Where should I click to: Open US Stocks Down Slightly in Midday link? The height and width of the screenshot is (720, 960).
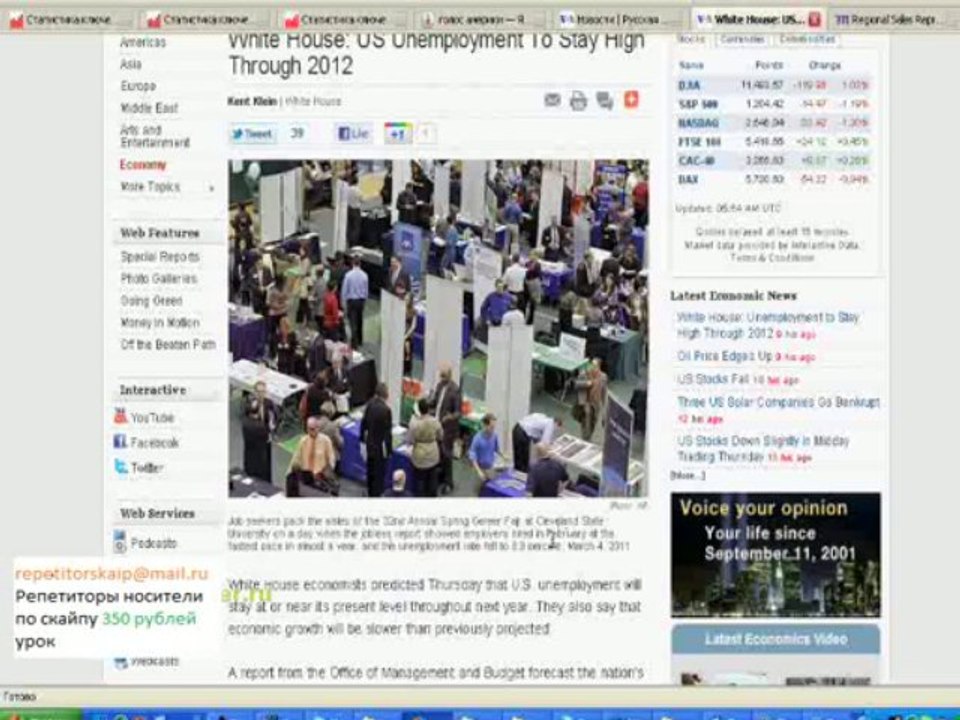[763, 449]
